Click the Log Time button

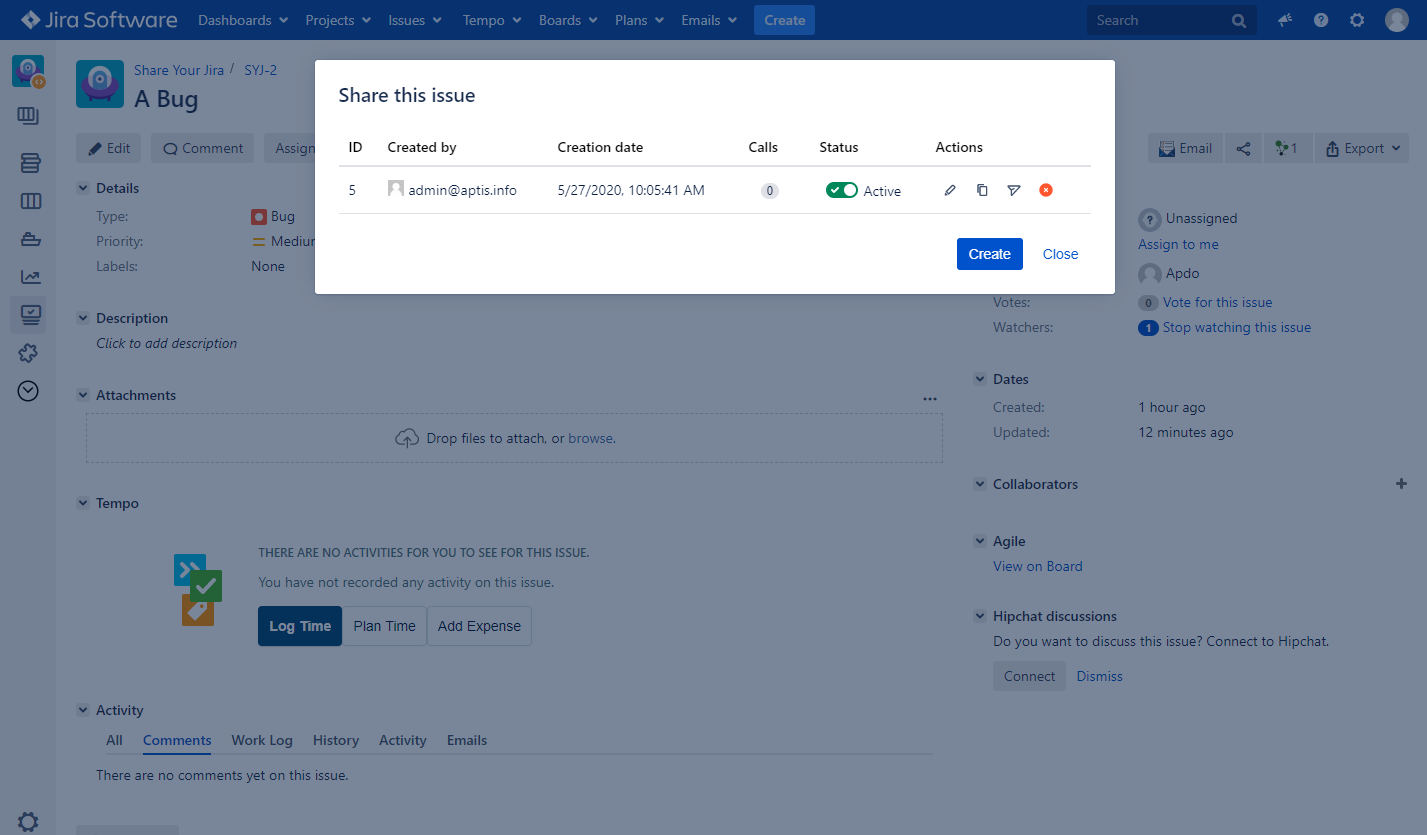299,626
